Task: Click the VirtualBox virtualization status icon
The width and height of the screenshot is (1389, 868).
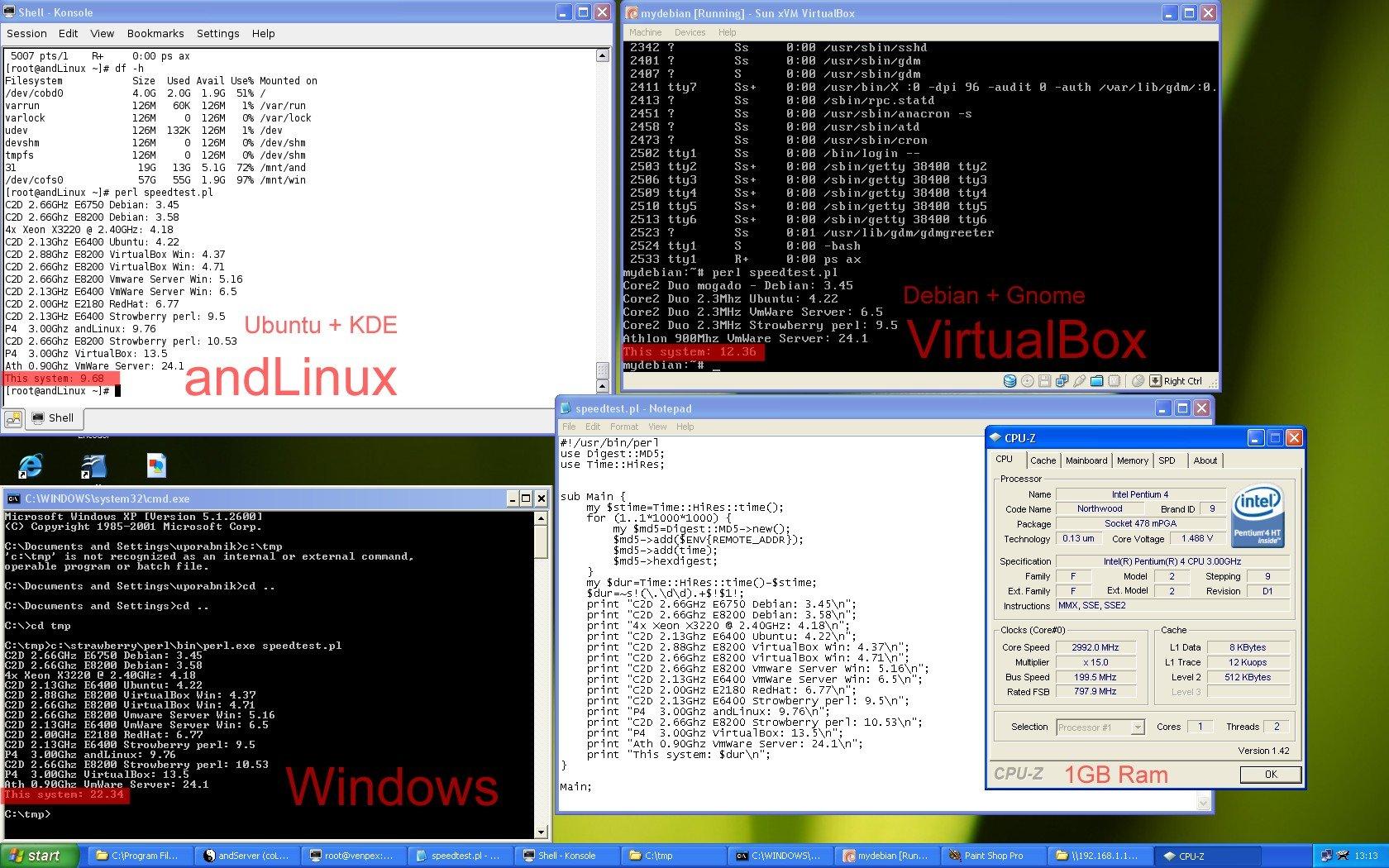Action: (1114, 381)
